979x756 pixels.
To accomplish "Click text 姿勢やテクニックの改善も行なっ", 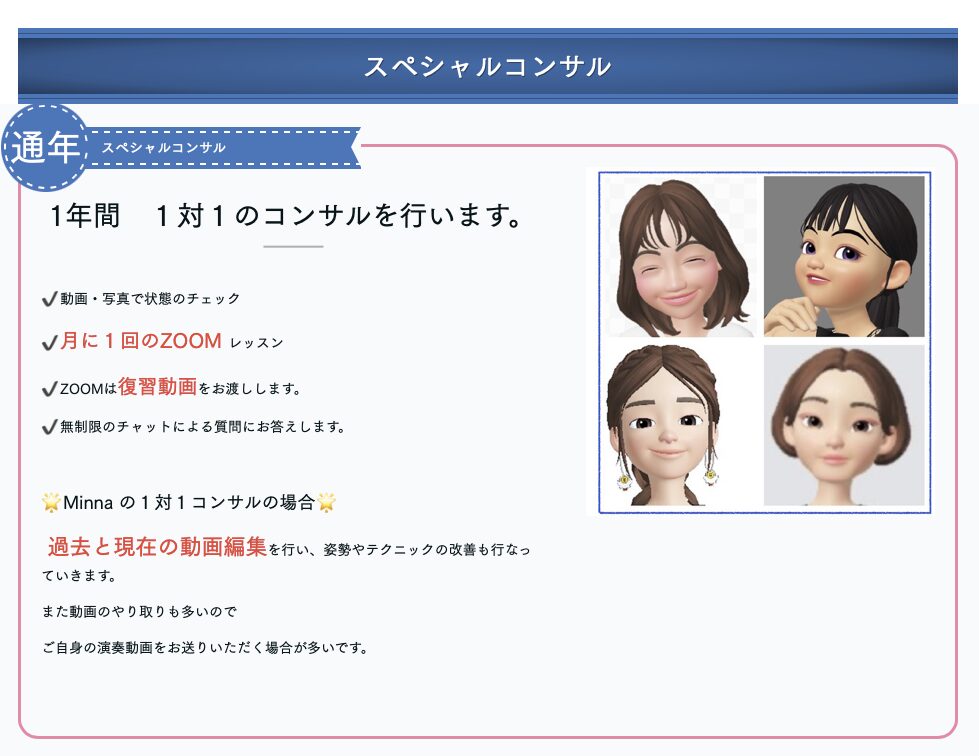I will click(427, 549).
